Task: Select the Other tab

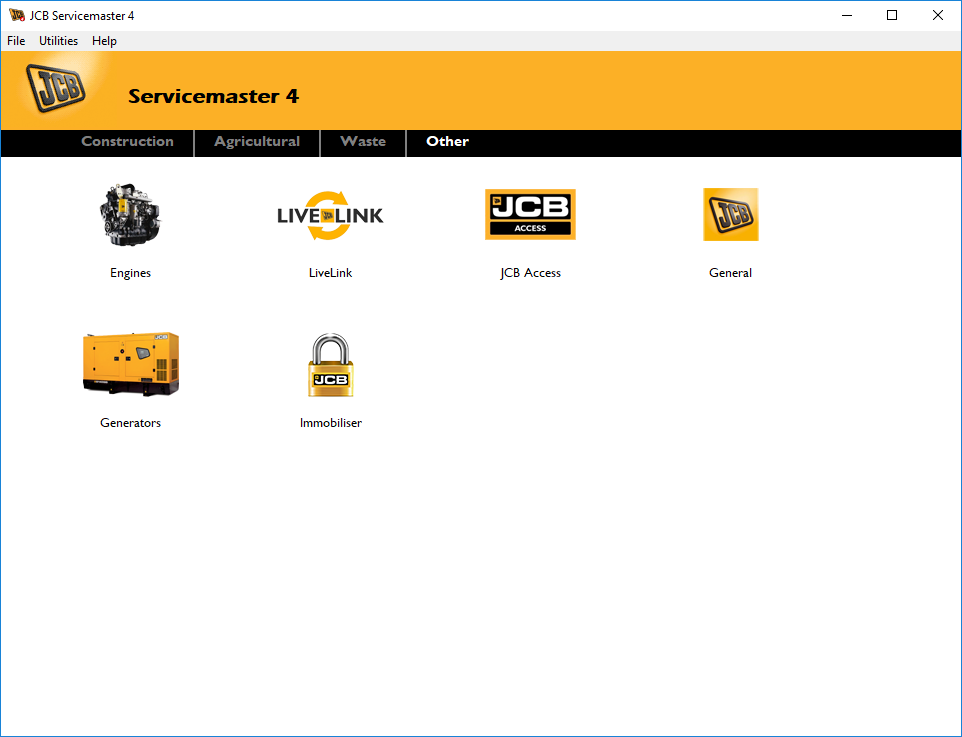Action: click(447, 142)
